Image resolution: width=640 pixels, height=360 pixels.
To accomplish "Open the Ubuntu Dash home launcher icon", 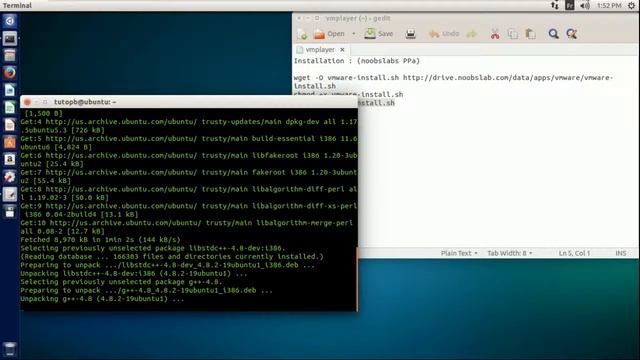I will point(10,21).
